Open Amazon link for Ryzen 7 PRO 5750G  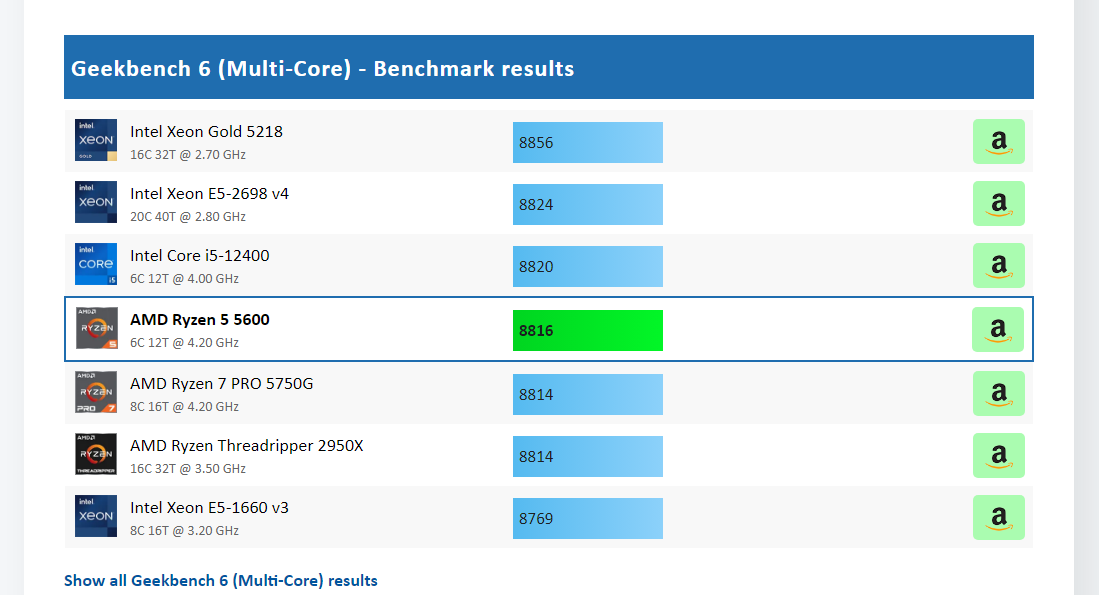click(998, 394)
